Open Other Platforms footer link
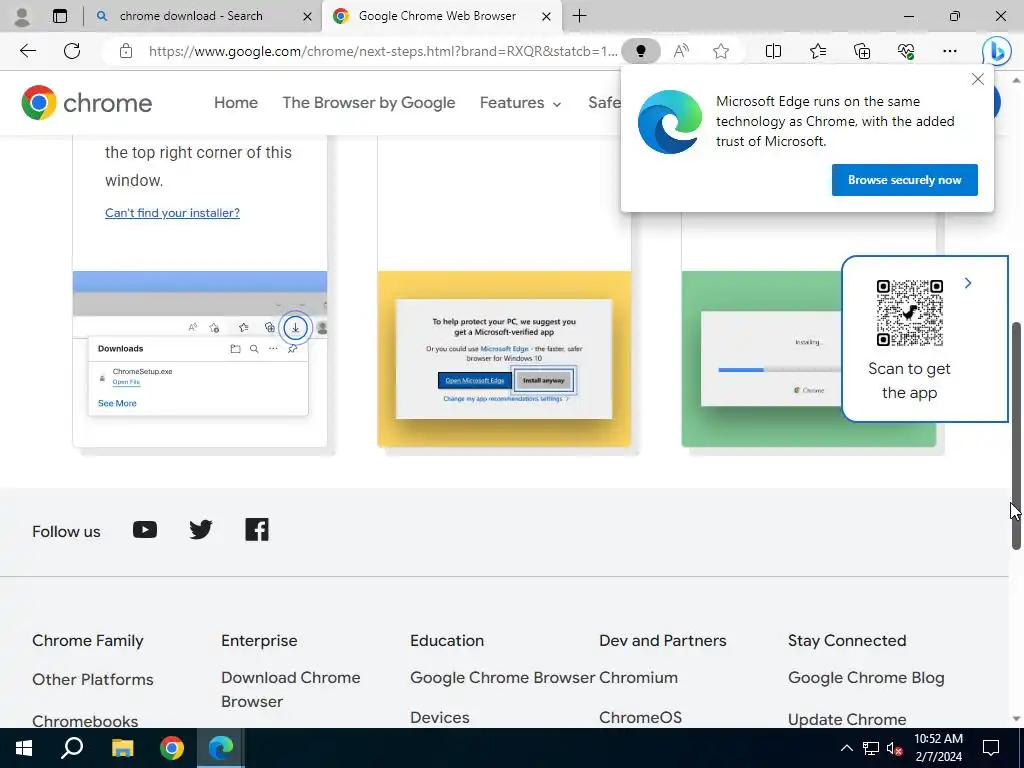 pos(93,679)
